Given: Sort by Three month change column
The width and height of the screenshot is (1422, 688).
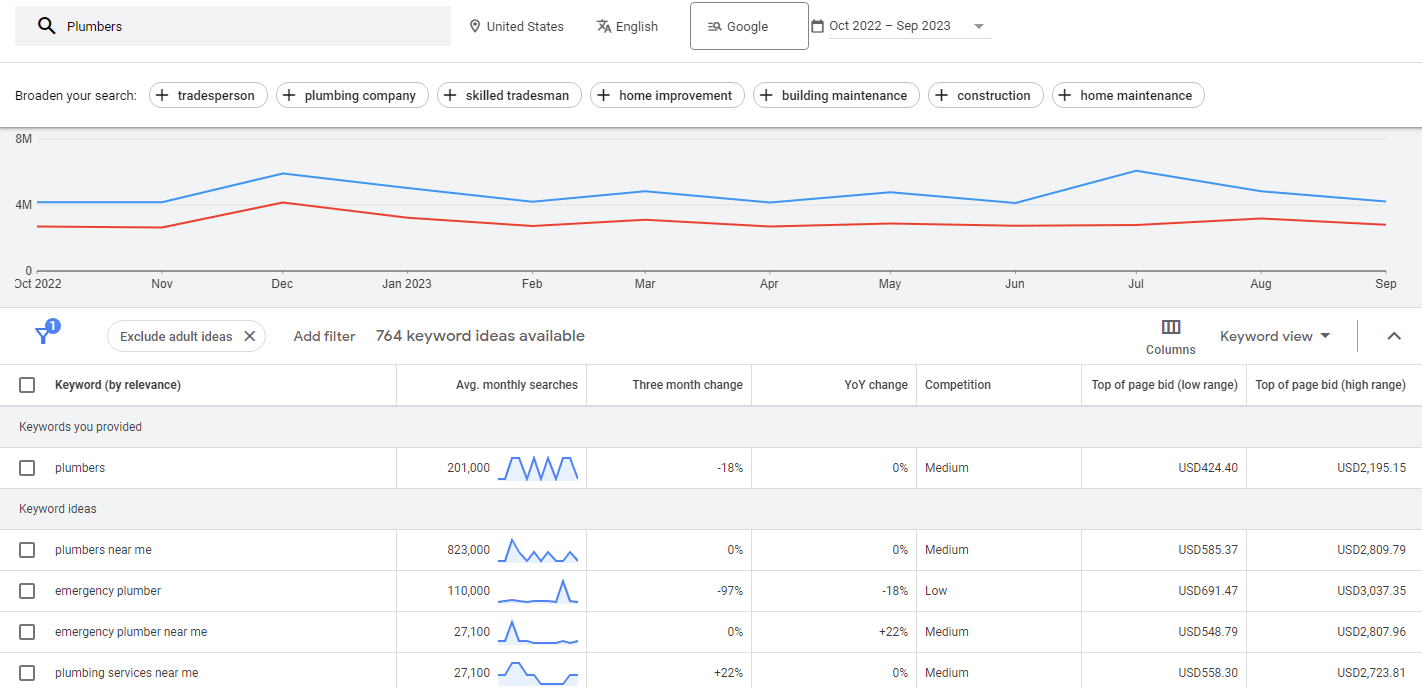Looking at the screenshot, I should [687, 385].
